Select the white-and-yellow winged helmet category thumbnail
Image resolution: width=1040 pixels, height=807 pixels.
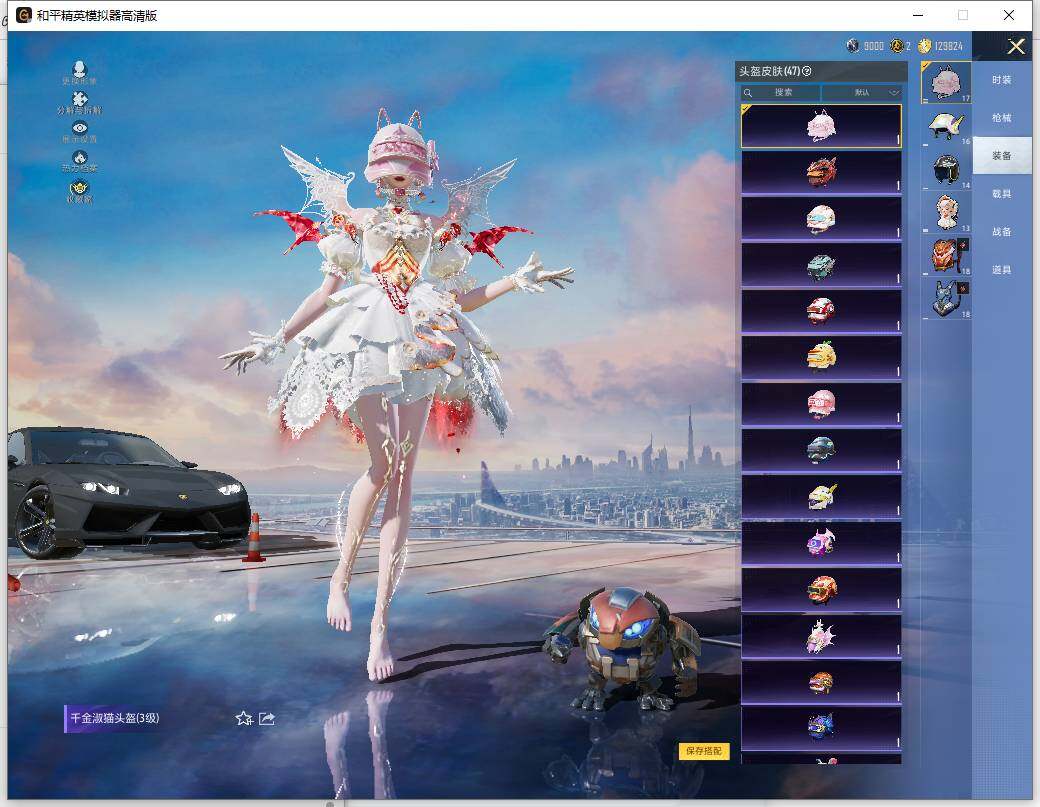tap(945, 126)
